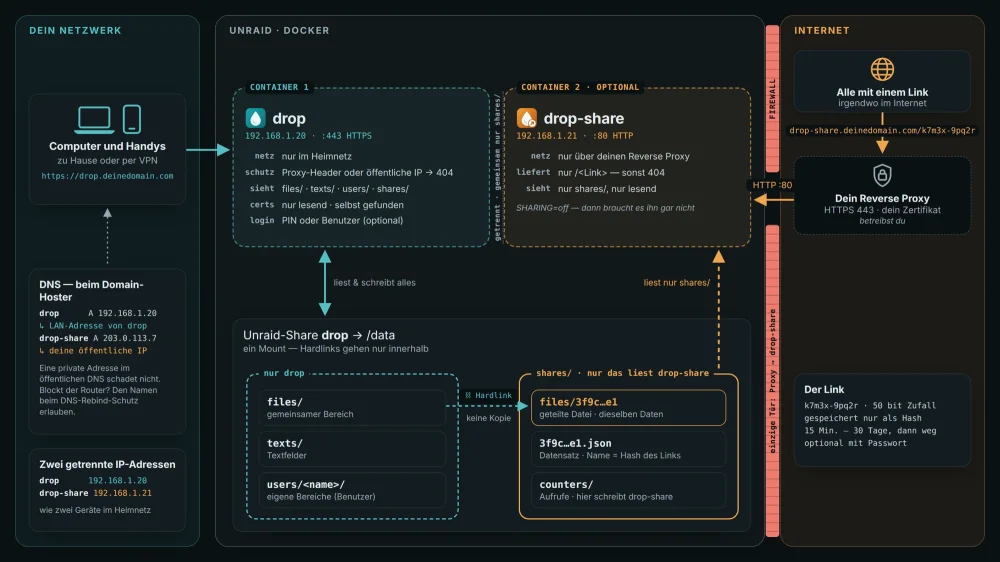The height and width of the screenshot is (562, 1000).
Task: Select the texts/ Textfelder box
Action: 353,449
